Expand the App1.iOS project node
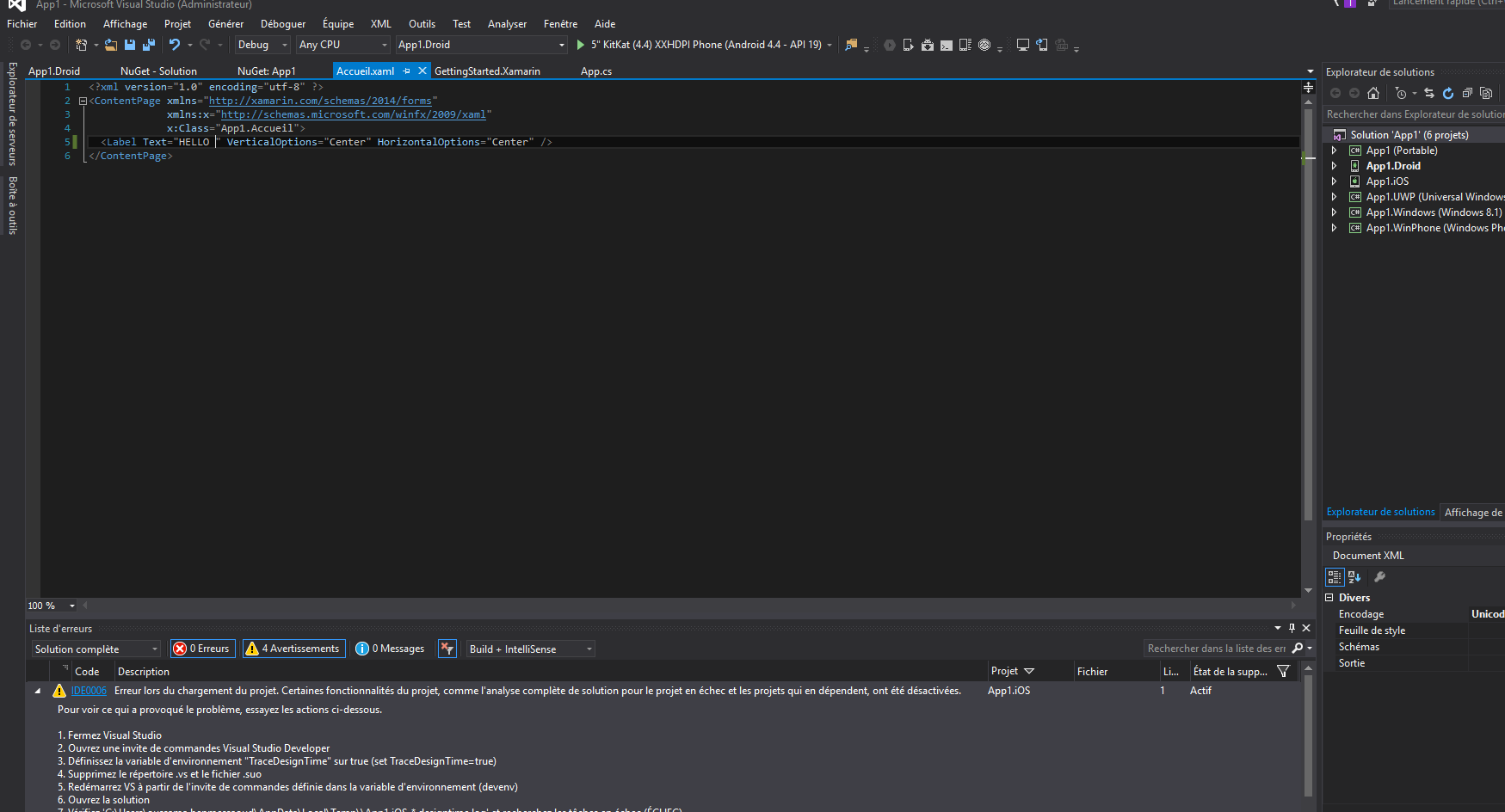Viewport: 1505px width, 812px height. 1335,181
